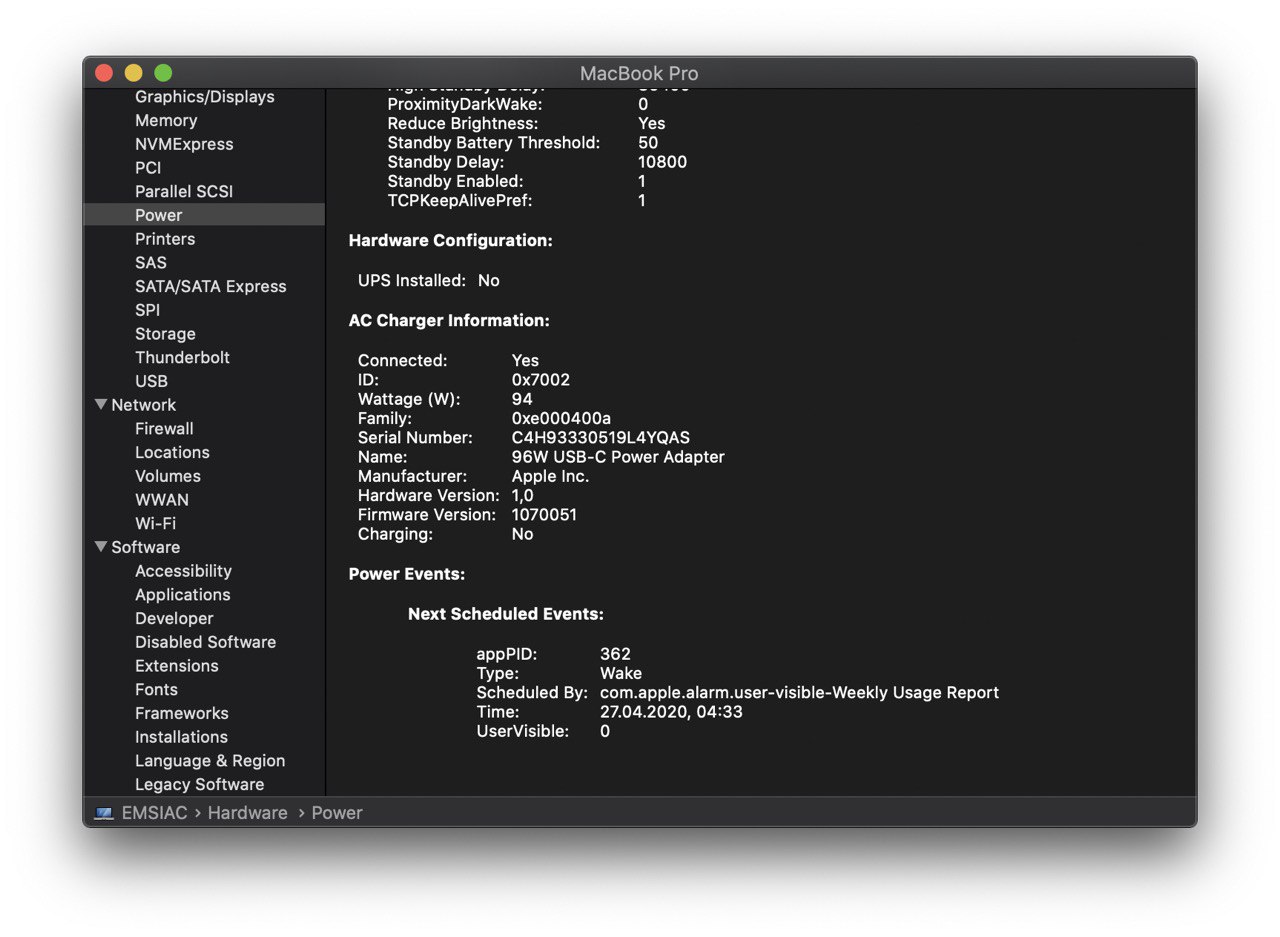Click the ProximityDarkWake label

(x=465, y=104)
